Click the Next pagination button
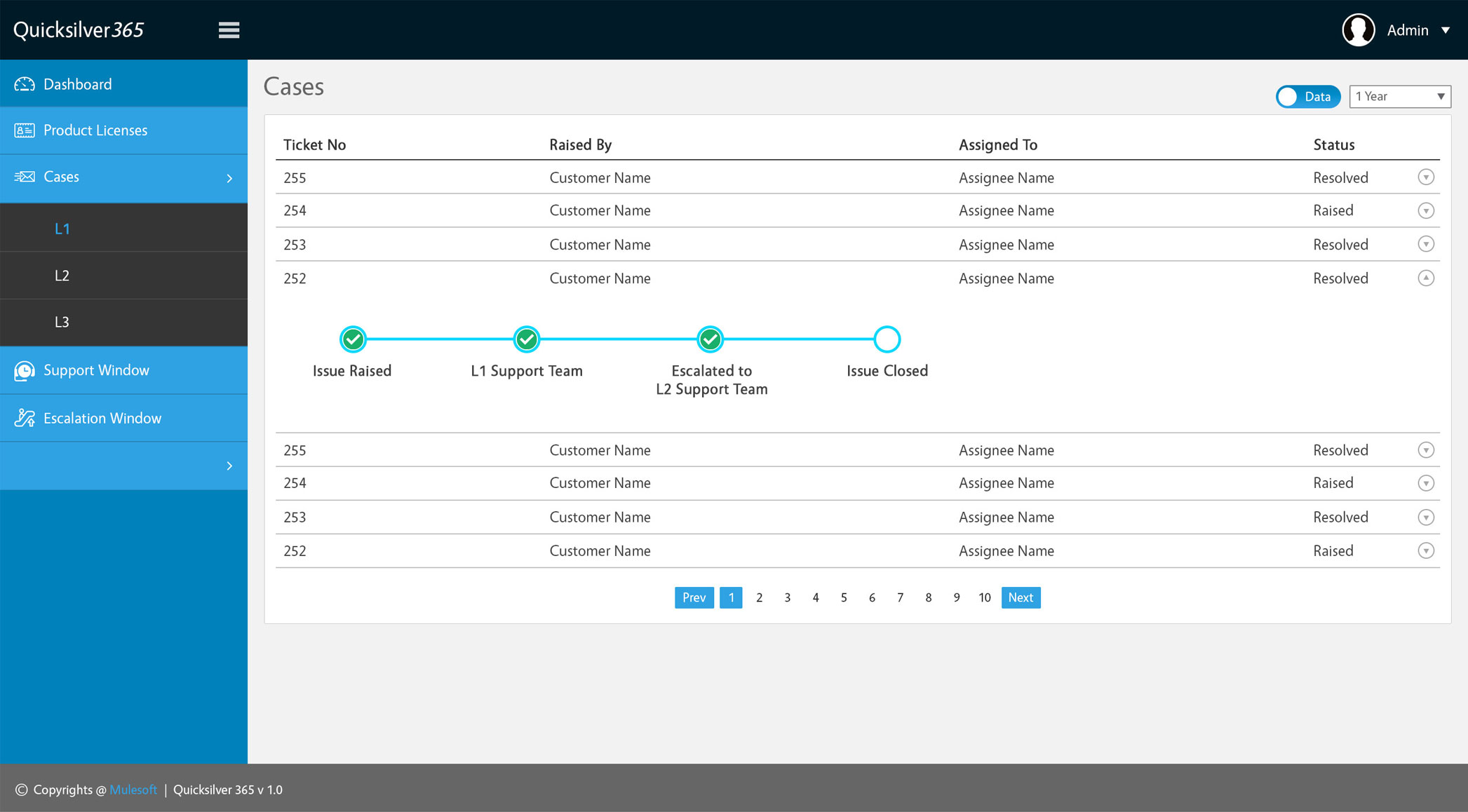Screen dimensions: 1468x812 click(x=1021, y=597)
